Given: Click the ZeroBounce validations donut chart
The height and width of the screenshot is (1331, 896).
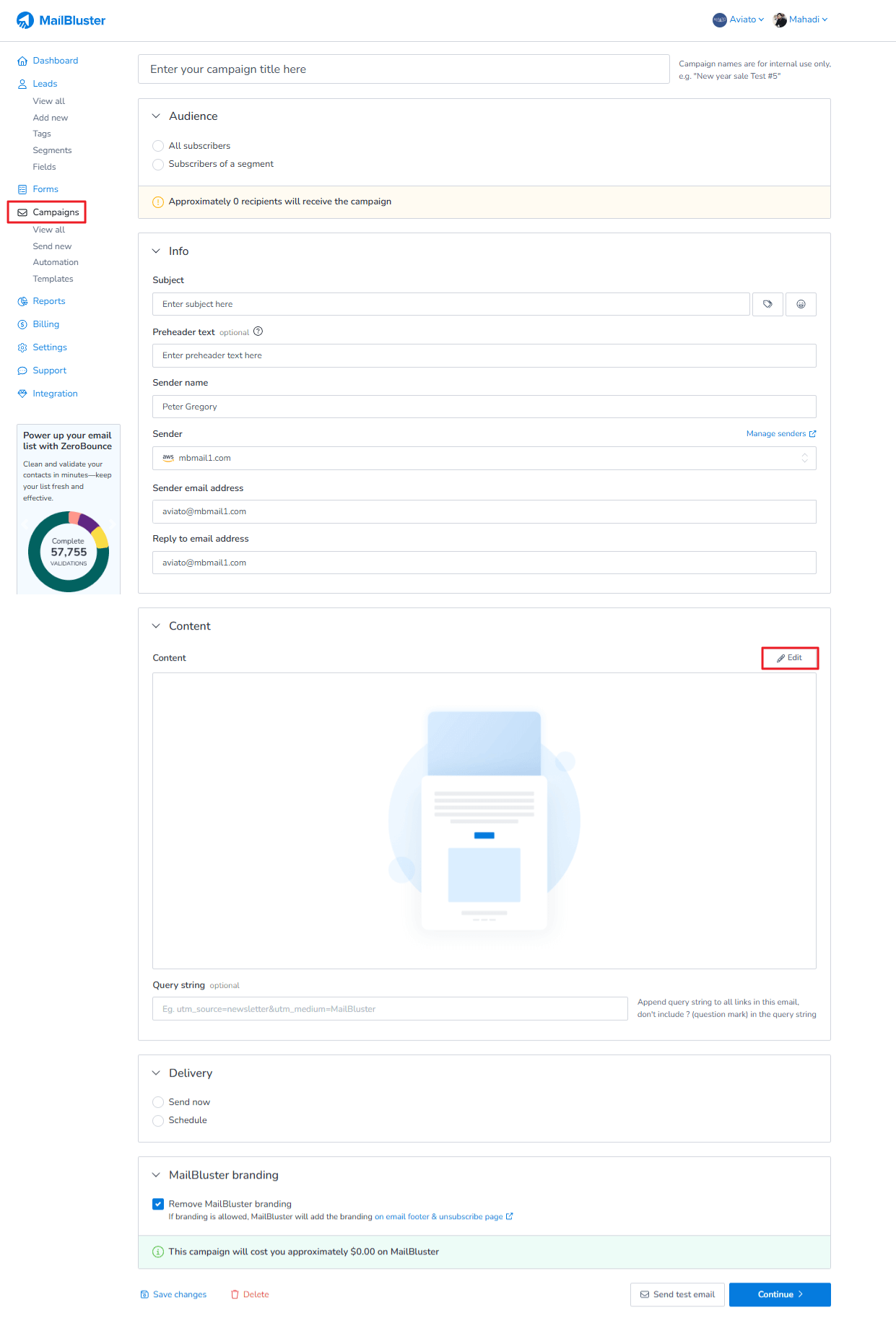Looking at the screenshot, I should click(x=69, y=551).
